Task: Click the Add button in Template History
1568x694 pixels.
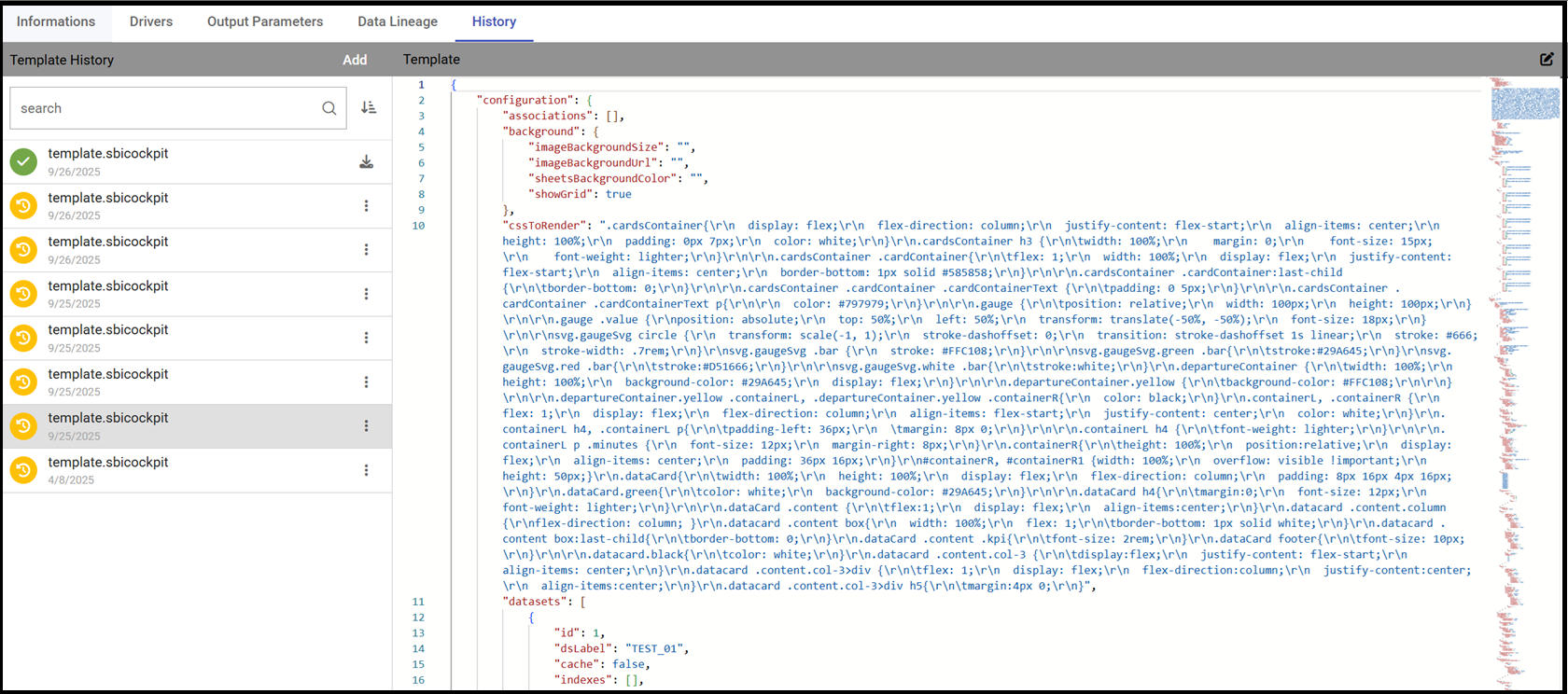Action: click(x=355, y=60)
